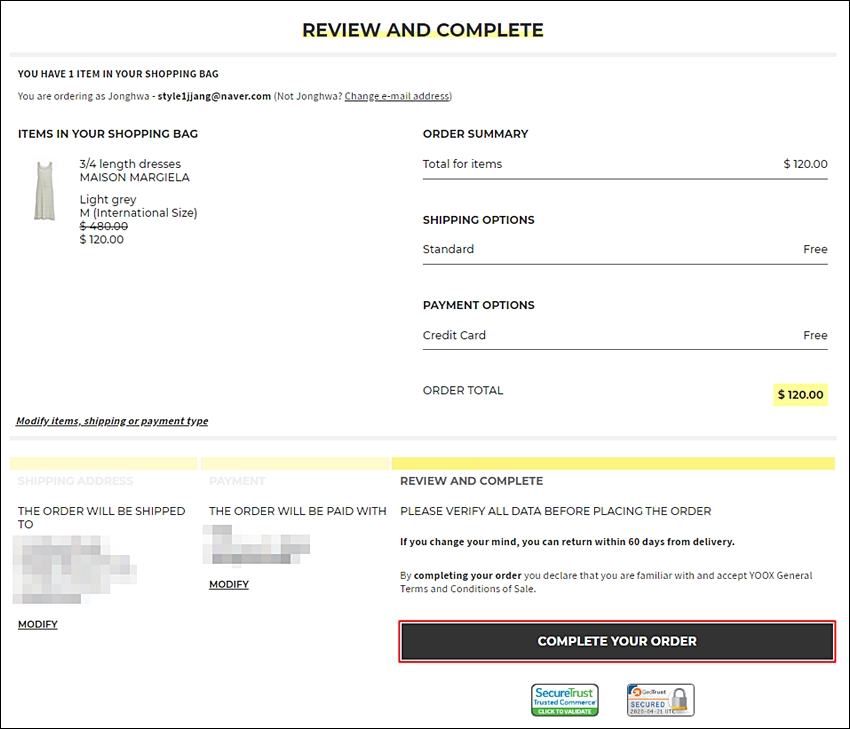This screenshot has height=729, width=850.
Task: Click the 'PLEASE VERIFY ALL DATA' text
Action: 556,511
